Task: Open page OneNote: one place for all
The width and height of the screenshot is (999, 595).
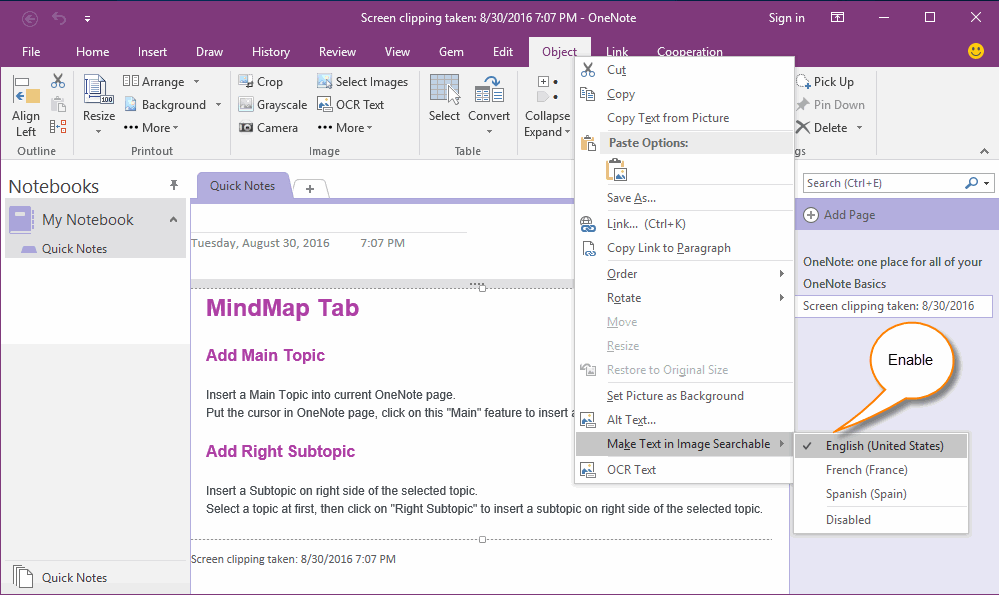Action: pos(892,262)
